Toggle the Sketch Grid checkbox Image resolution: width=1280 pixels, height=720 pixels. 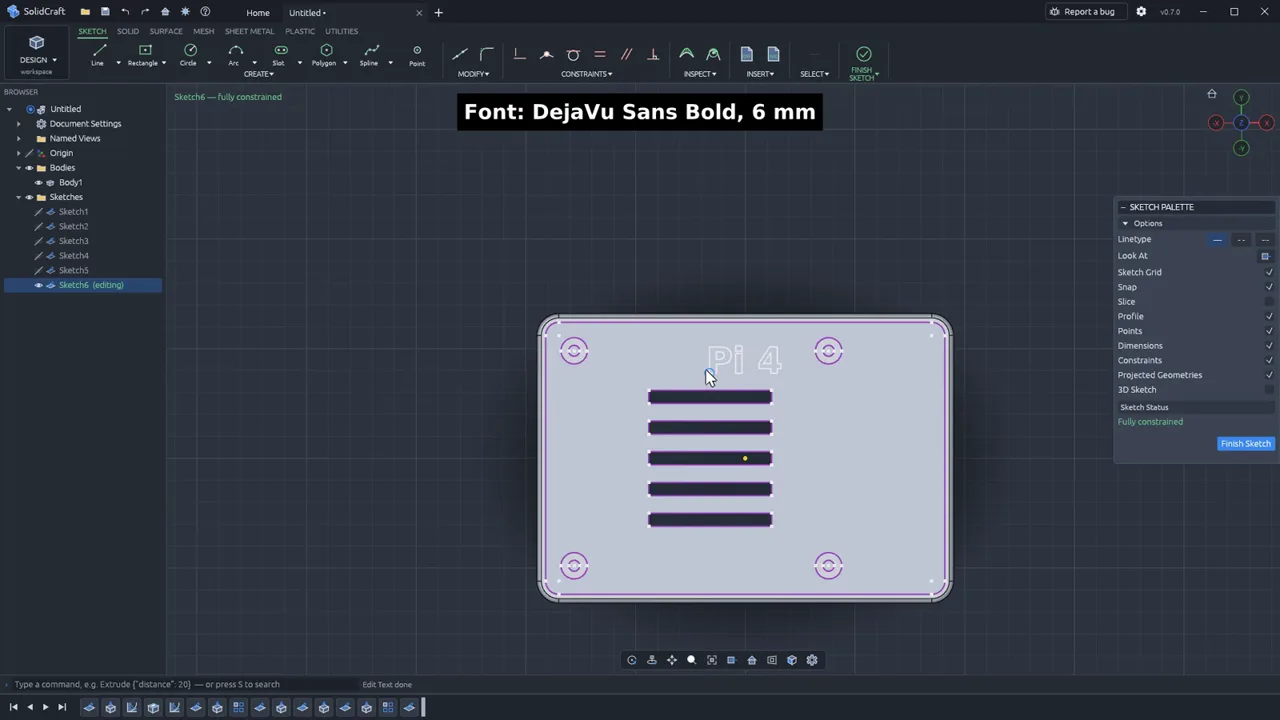1269,272
